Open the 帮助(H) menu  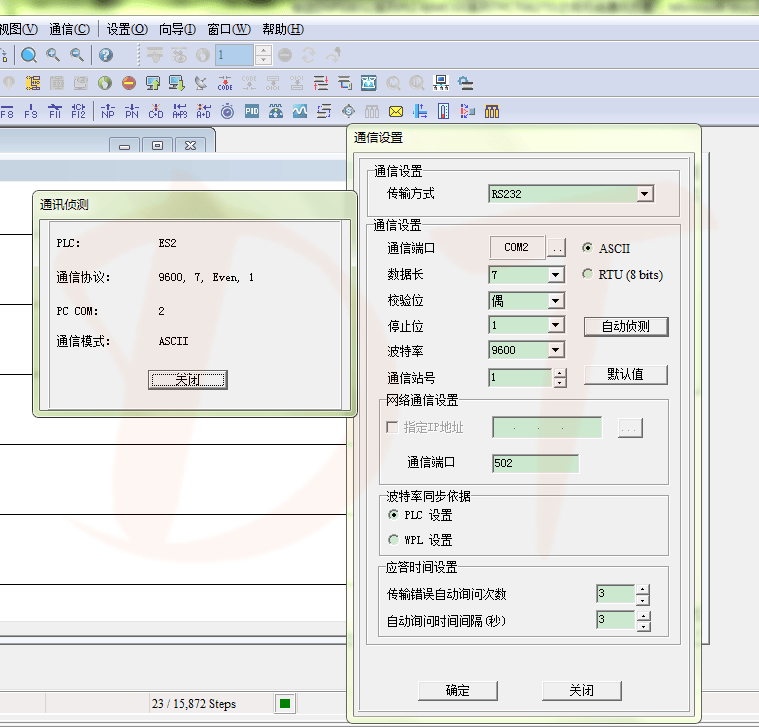283,30
